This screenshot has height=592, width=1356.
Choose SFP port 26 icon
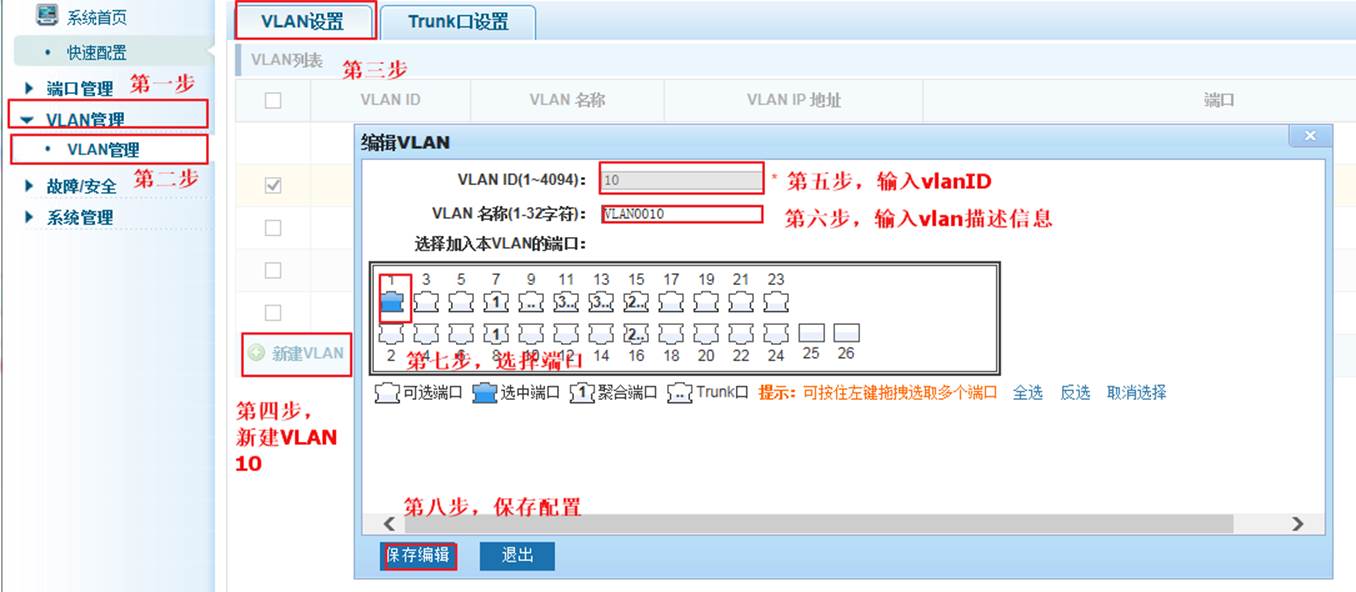[x=846, y=333]
